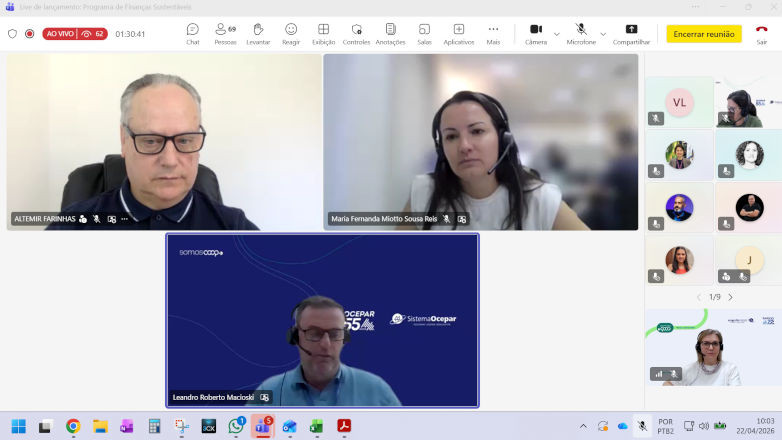
Task: Toggle the Câmera on or off
Action: pyautogui.click(x=536, y=33)
